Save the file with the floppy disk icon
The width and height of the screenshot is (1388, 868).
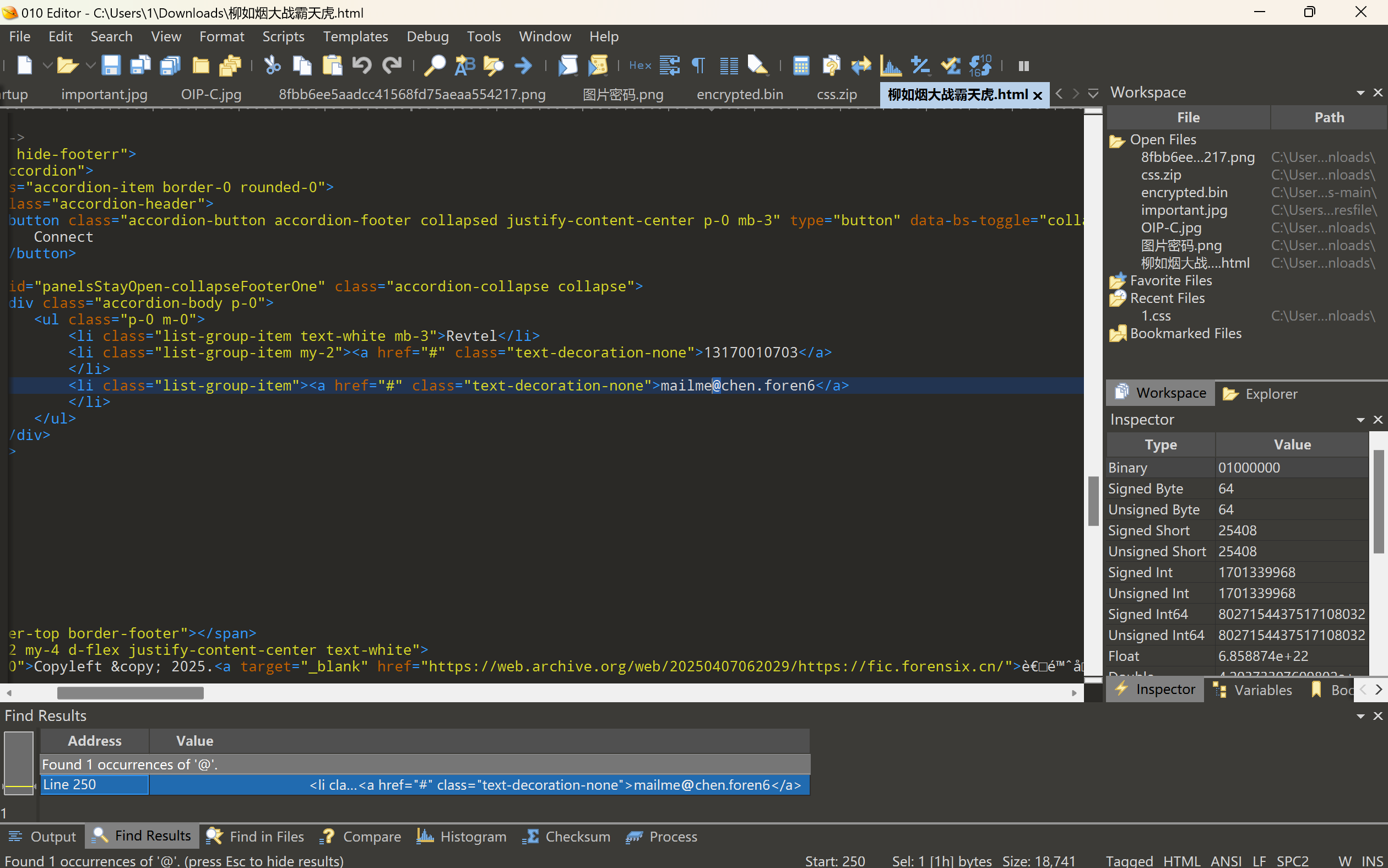(x=111, y=66)
